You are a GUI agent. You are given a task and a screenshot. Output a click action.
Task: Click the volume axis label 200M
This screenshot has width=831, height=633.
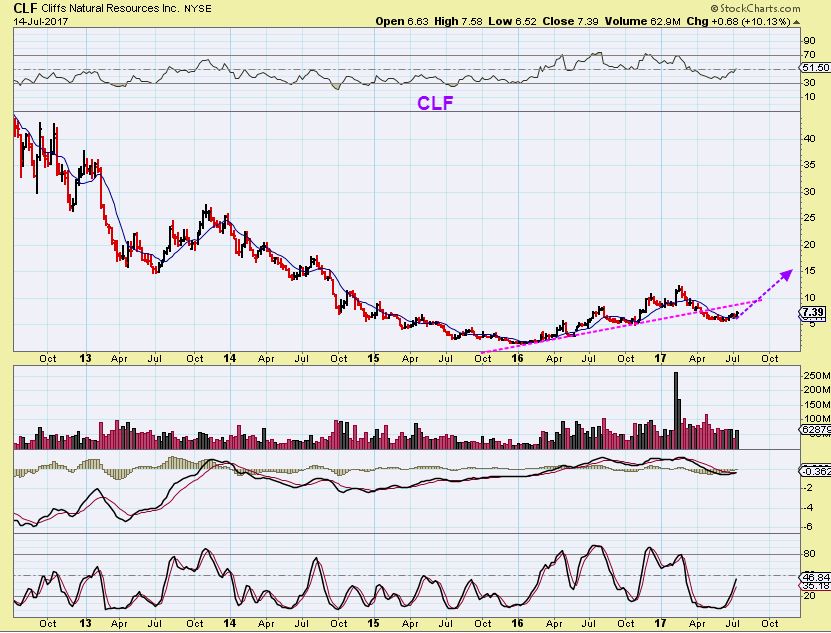(816, 390)
